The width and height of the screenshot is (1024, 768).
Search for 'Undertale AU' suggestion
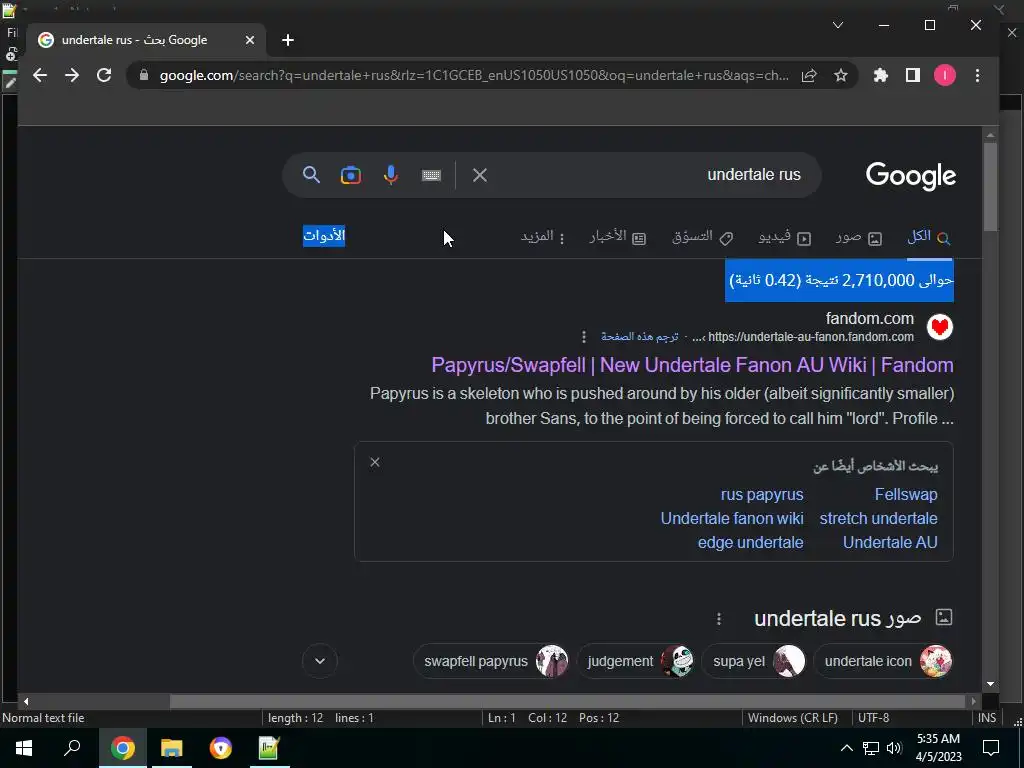[x=890, y=543]
